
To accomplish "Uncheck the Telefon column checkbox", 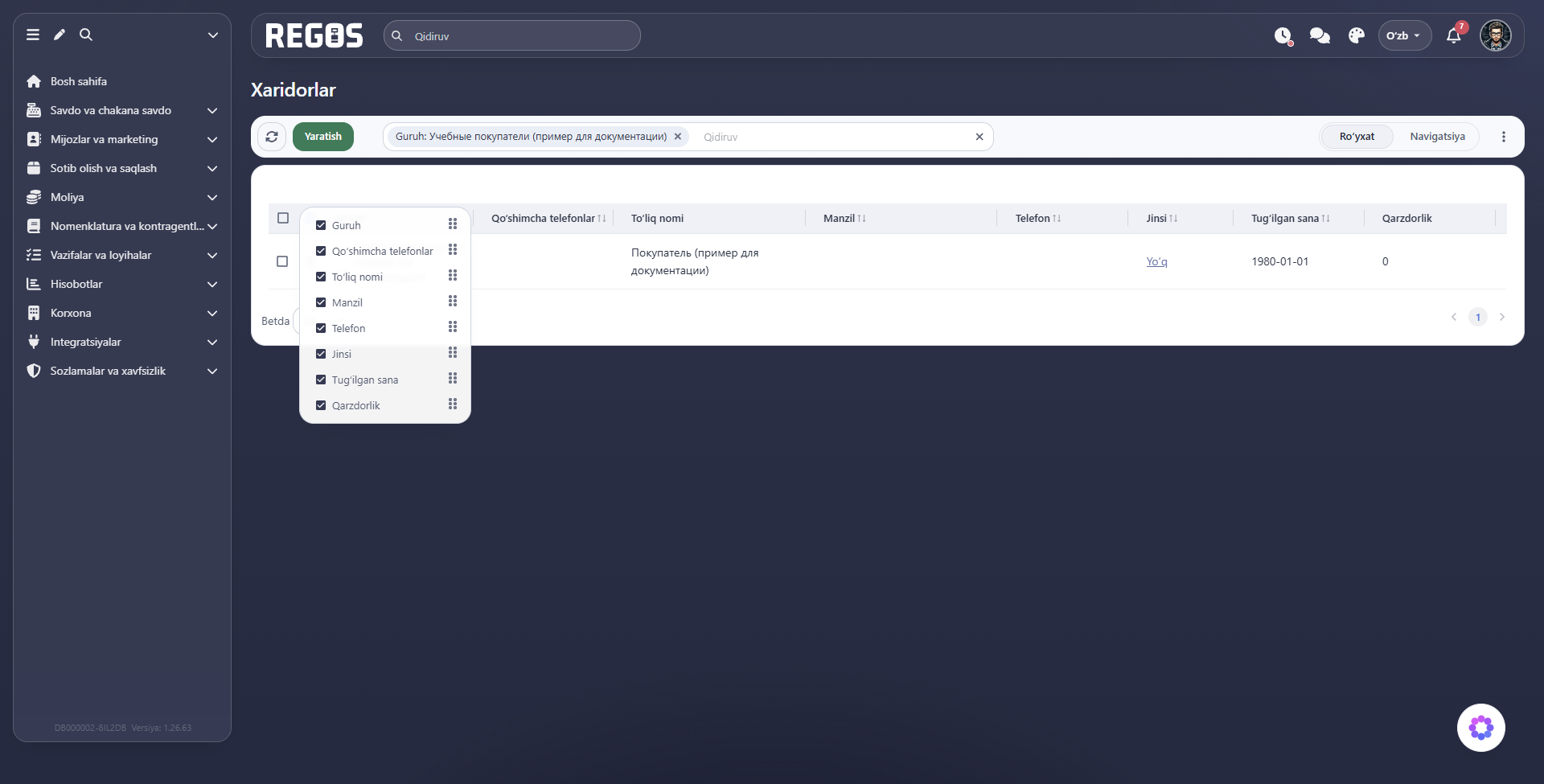I will [x=321, y=328].
